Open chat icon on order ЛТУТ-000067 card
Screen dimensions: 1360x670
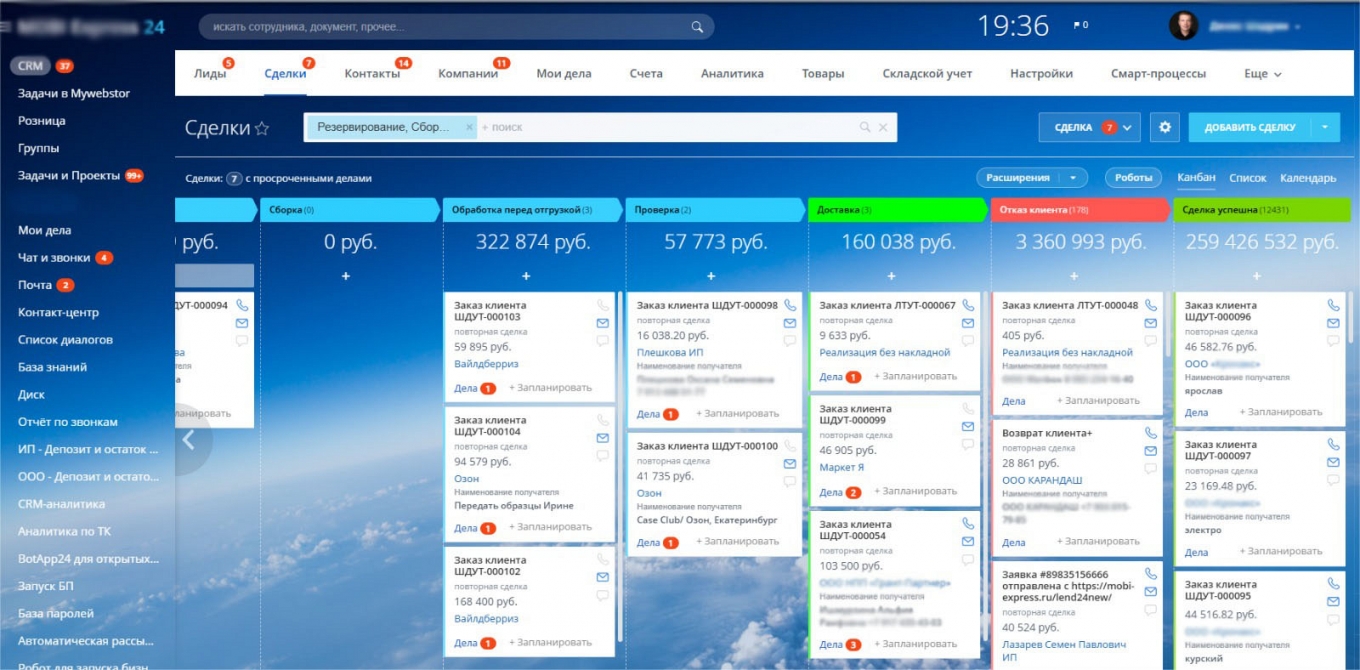[x=967, y=341]
